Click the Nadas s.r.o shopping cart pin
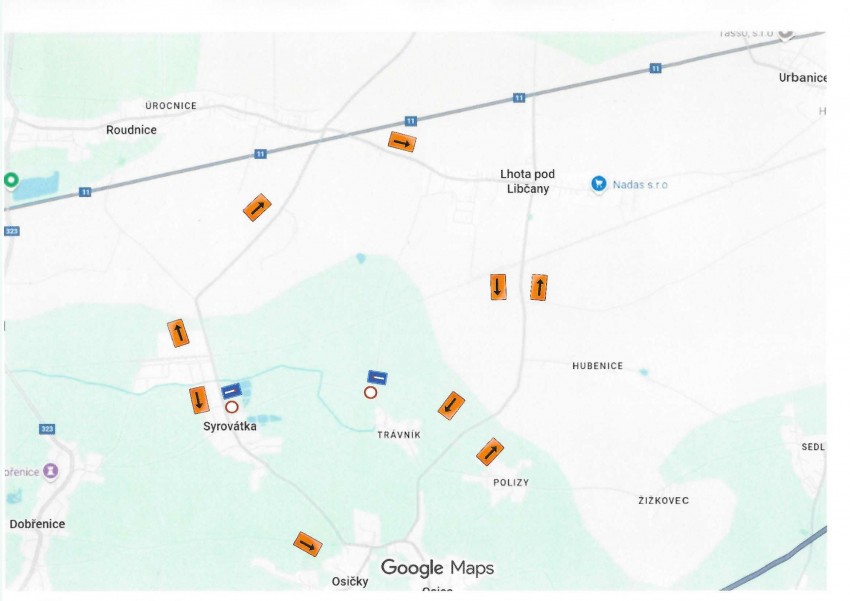This screenshot has height=601, width=850. point(598,184)
